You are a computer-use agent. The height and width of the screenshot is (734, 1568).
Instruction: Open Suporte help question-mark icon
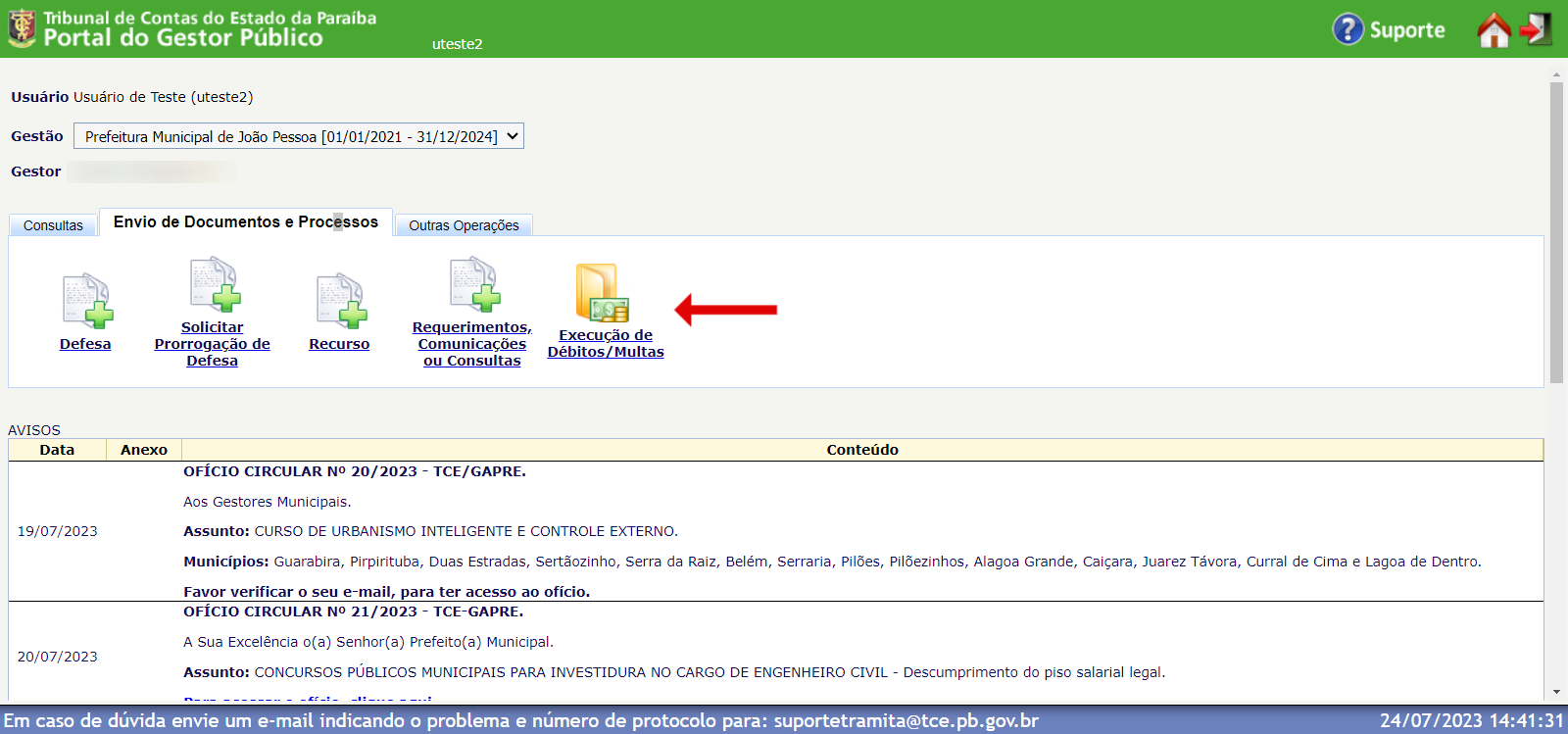pyautogui.click(x=1347, y=28)
